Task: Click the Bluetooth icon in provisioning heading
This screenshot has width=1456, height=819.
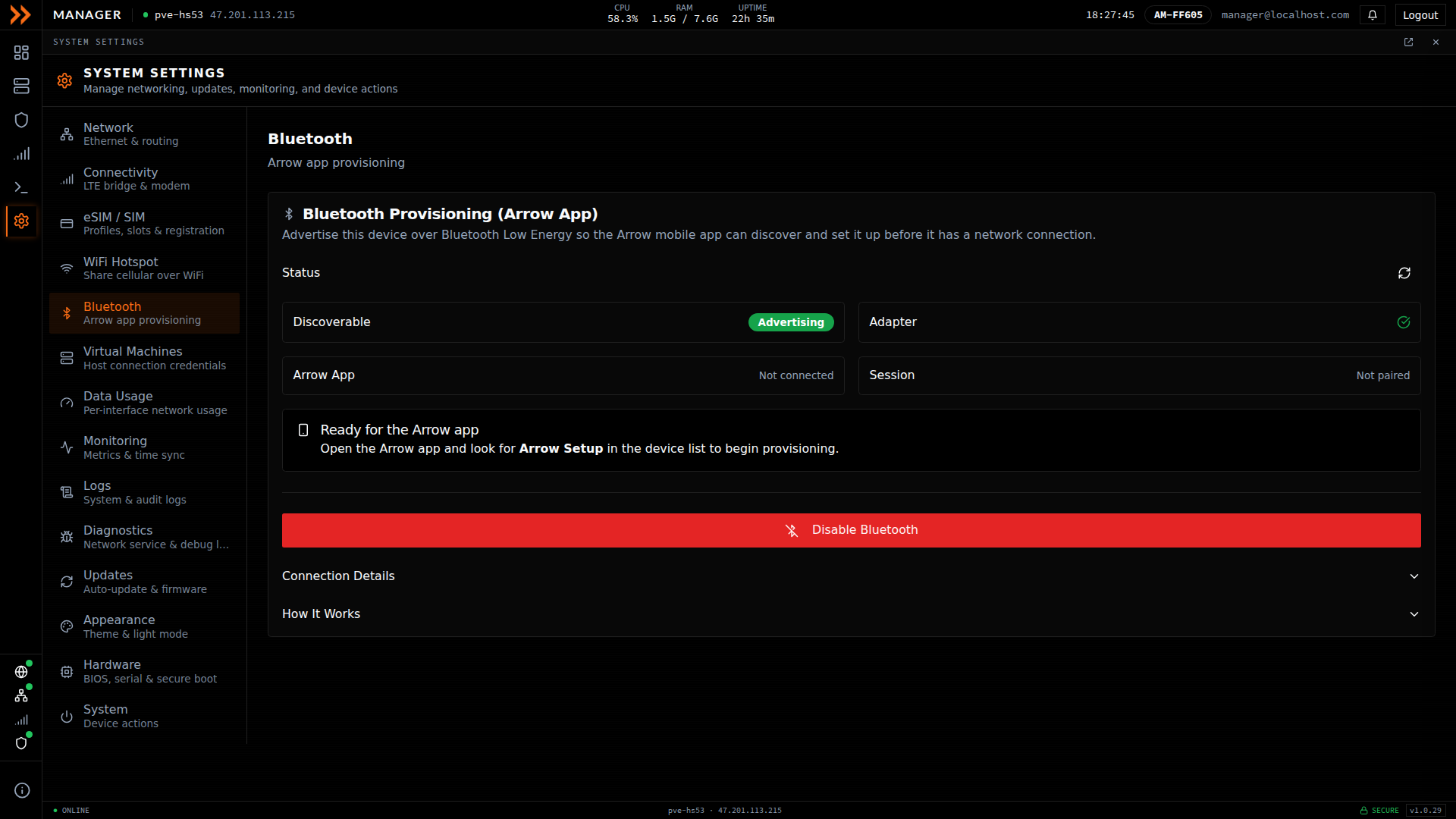Action: click(289, 215)
